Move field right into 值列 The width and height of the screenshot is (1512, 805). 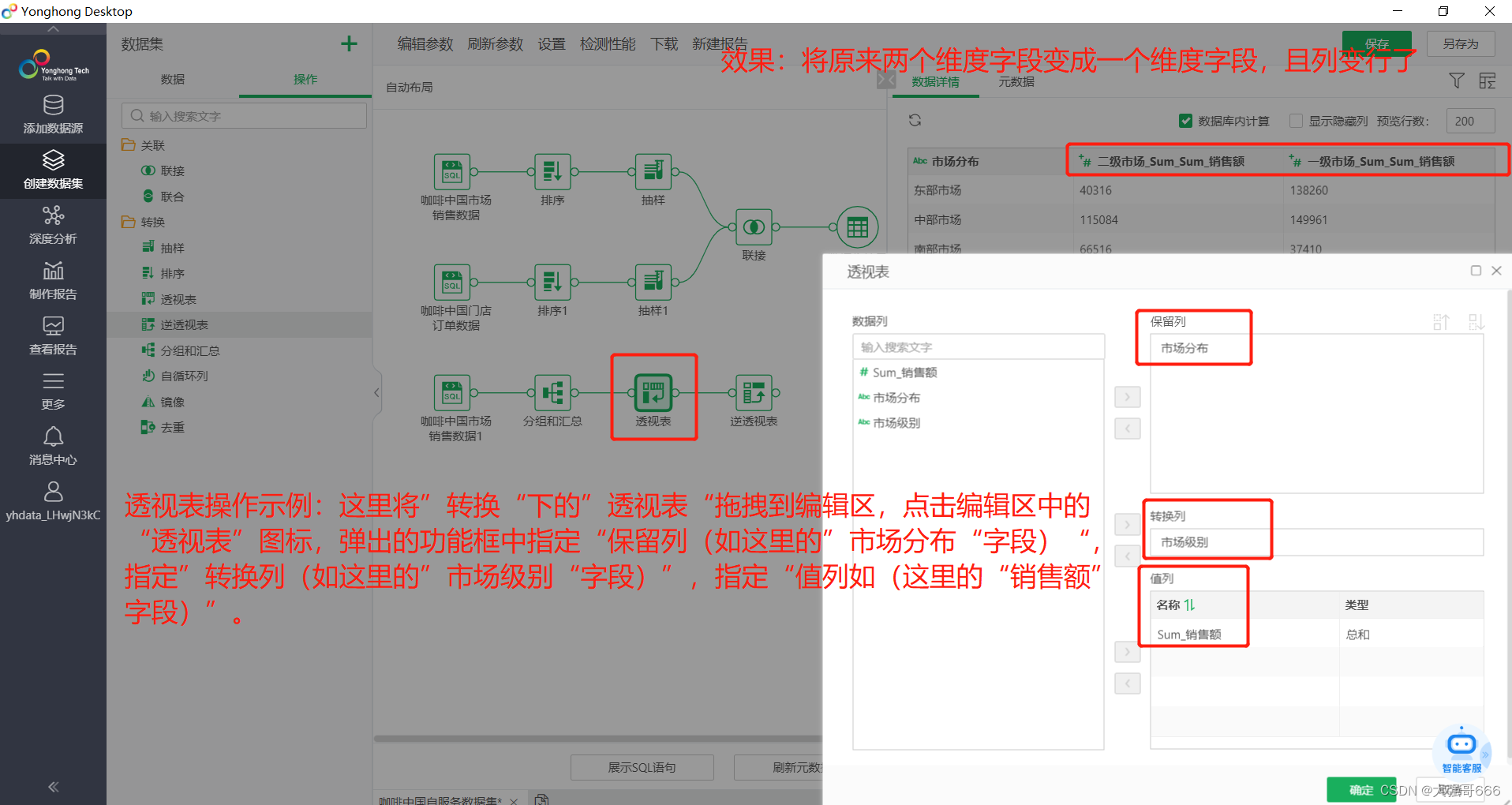tap(1128, 652)
